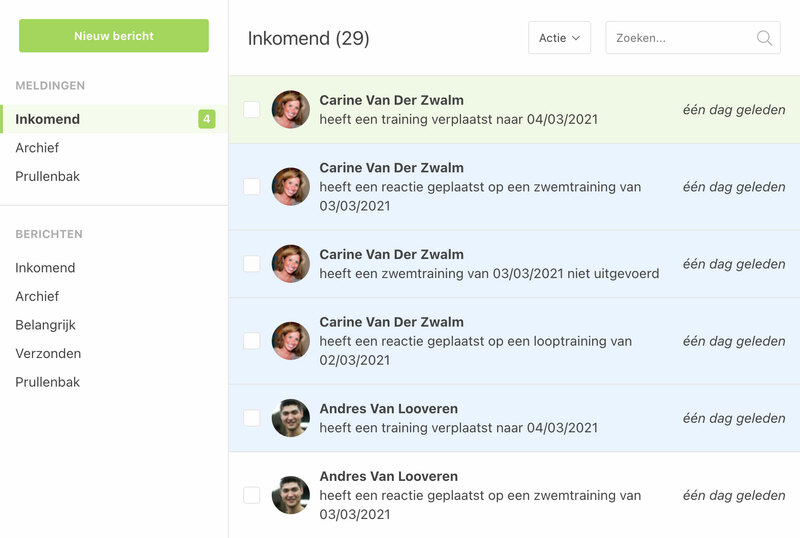Click the Inkomend (29) heading
The image size is (800, 538).
pyautogui.click(x=308, y=38)
